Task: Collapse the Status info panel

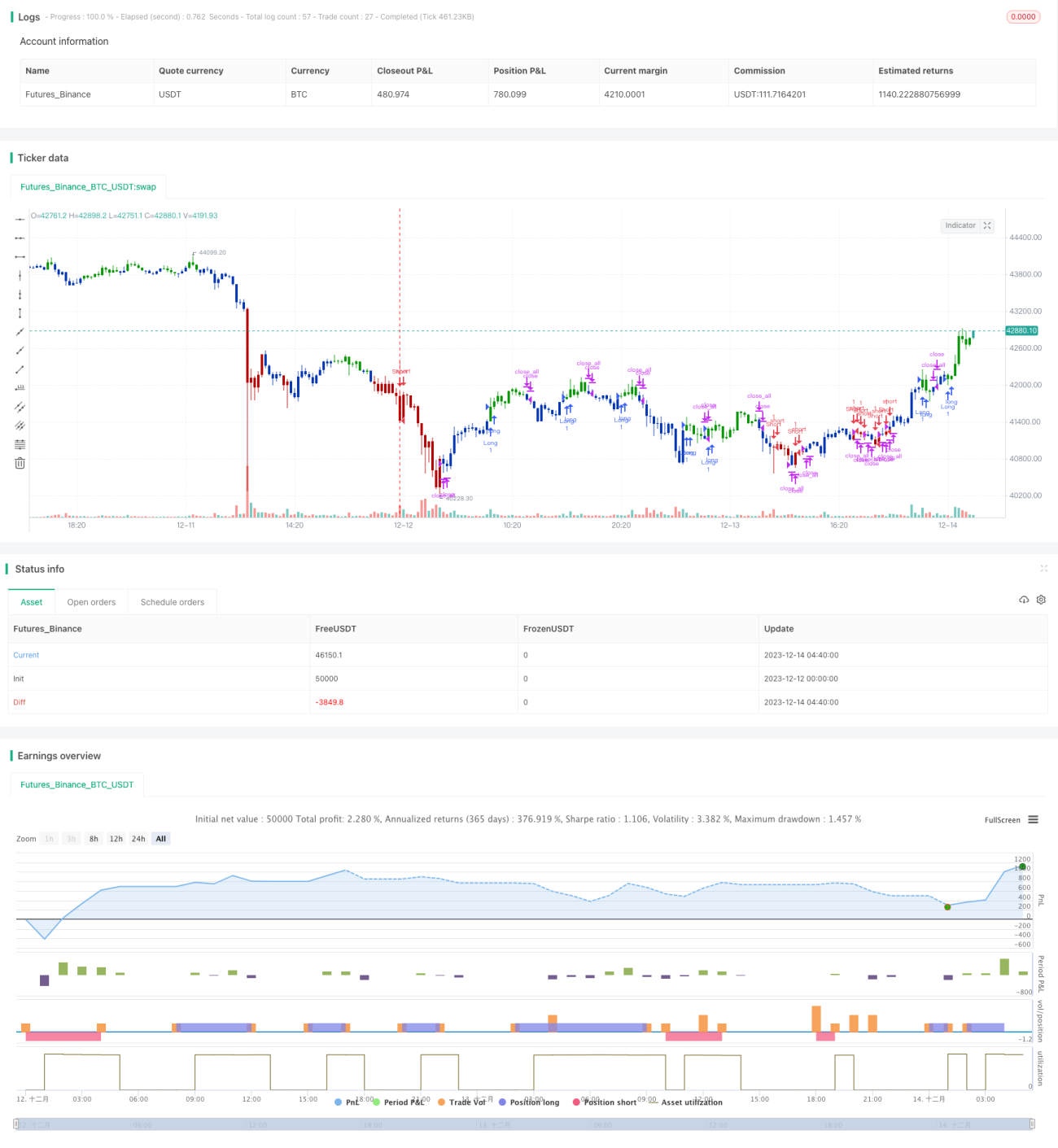Action: pos(1043,569)
